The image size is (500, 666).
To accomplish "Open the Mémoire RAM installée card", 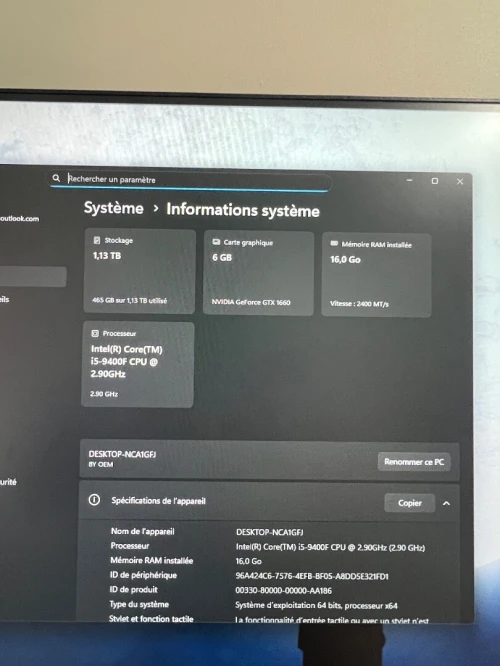I will tap(376, 275).
